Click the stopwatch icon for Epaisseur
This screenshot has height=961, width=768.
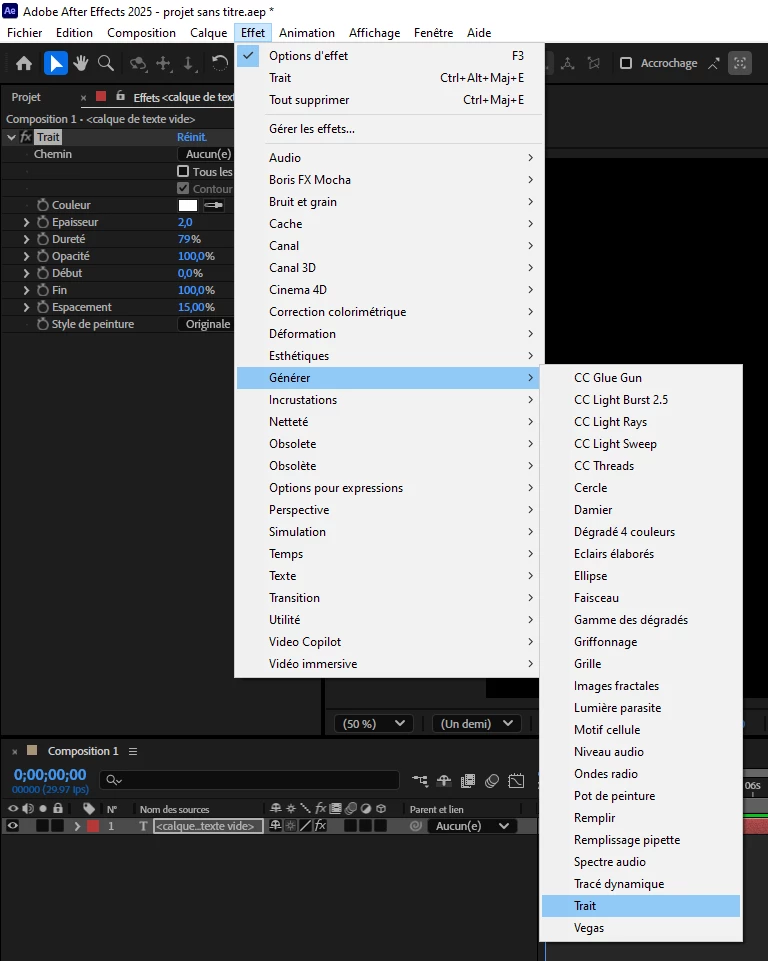pyautogui.click(x=43, y=222)
